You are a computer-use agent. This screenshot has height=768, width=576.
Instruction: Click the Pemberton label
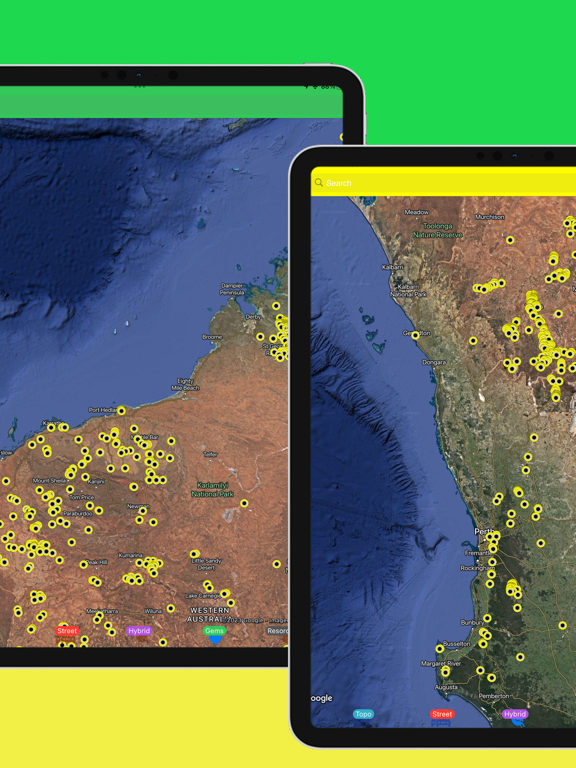pos(494,696)
